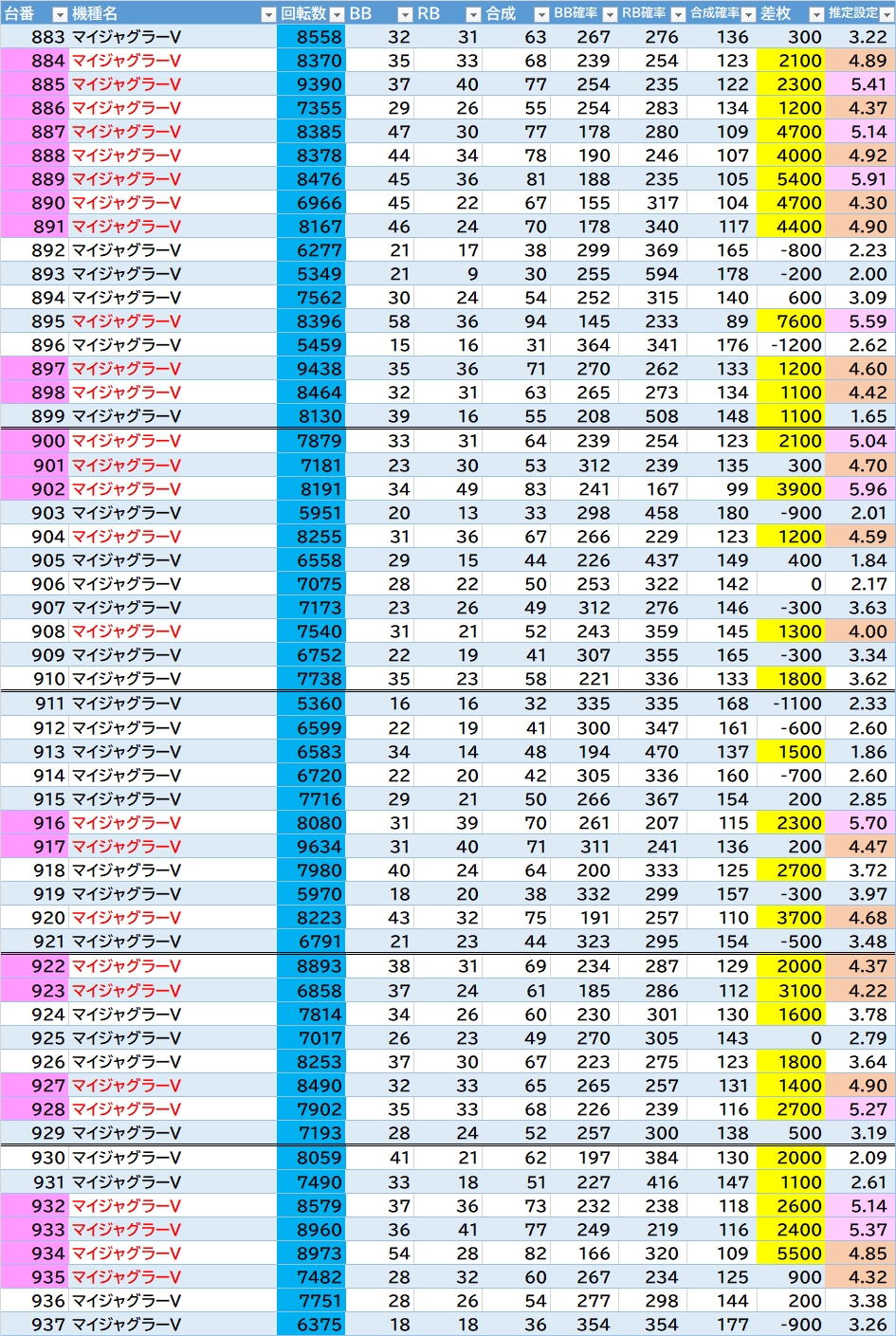Select the 5.96 estimated setting cell in row 902
Image resolution: width=896 pixels, height=1336 pixels.
[860, 489]
